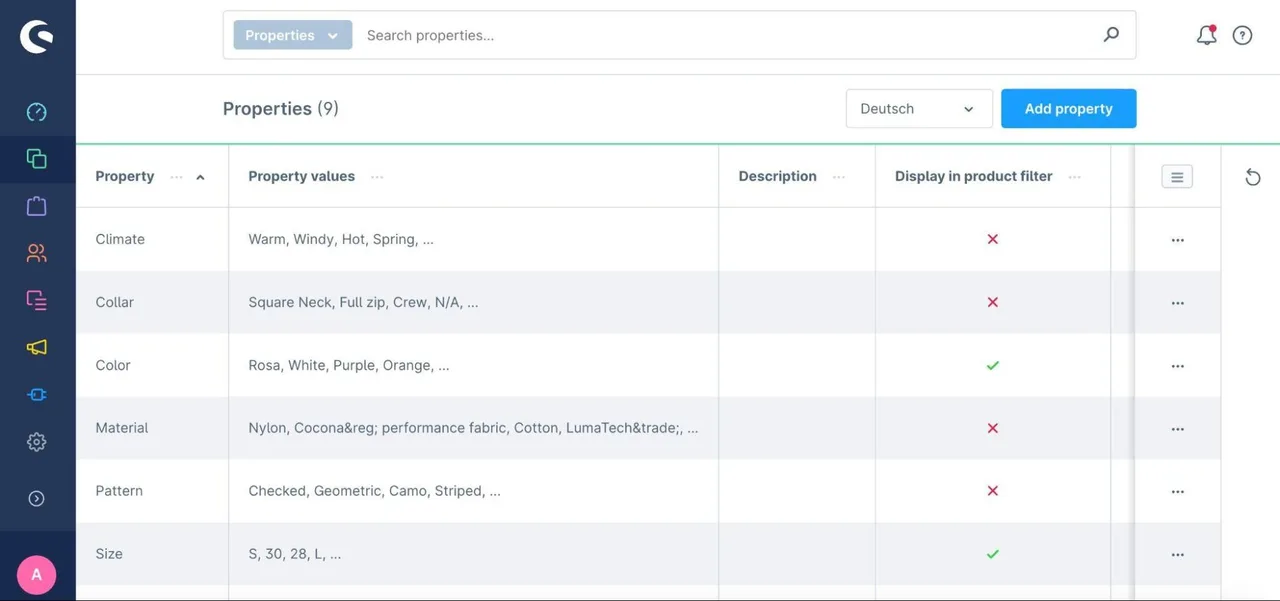Viewport: 1280px width, 601px height.
Task: Open the Dashboard sidebar icon
Action: coord(37,112)
